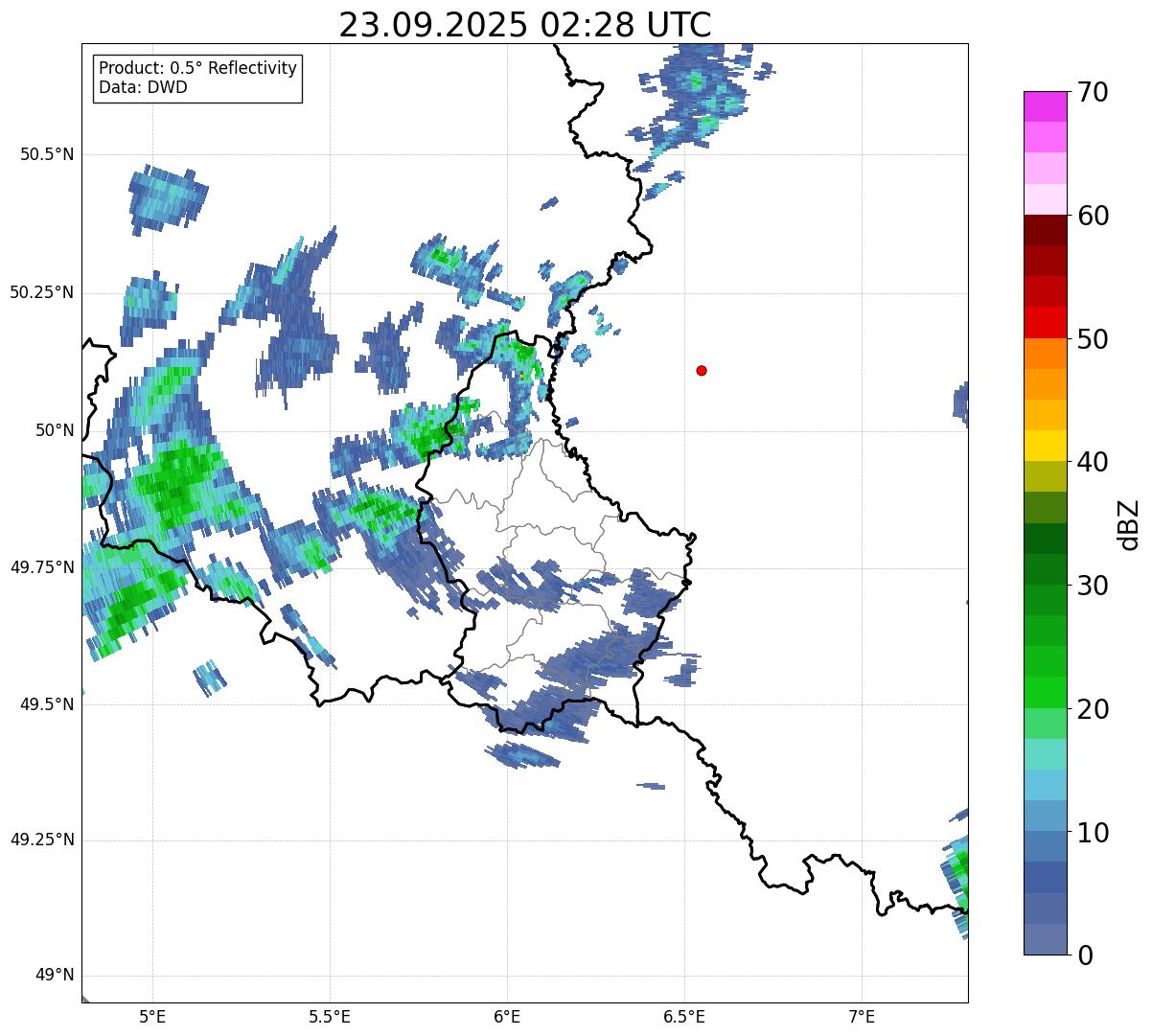Click the dBZ colorbar axis label
This screenshot has height=1036, width=1152.
(1129, 524)
